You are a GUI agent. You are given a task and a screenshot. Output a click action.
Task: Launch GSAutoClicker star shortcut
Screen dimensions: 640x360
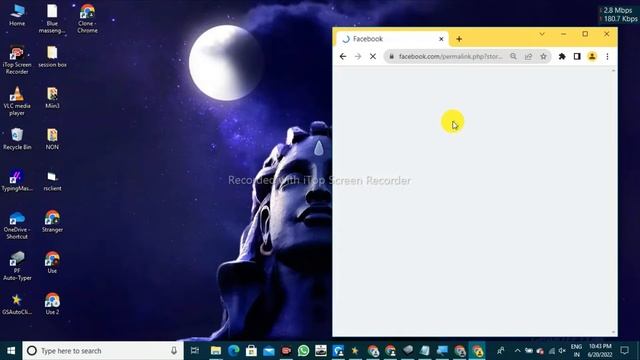point(17,304)
